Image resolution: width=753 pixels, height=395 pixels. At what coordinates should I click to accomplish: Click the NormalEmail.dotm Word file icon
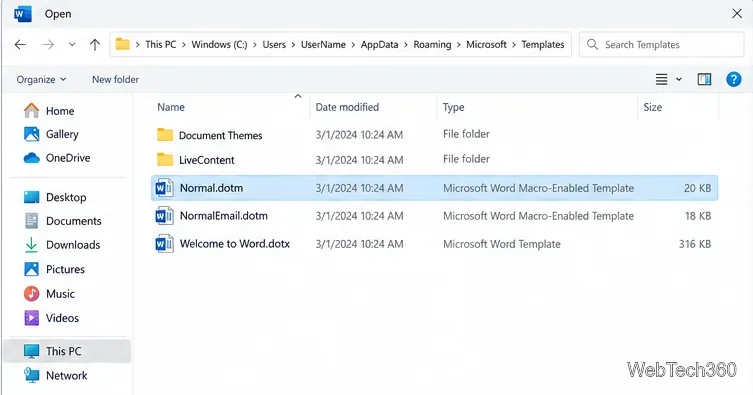point(164,216)
